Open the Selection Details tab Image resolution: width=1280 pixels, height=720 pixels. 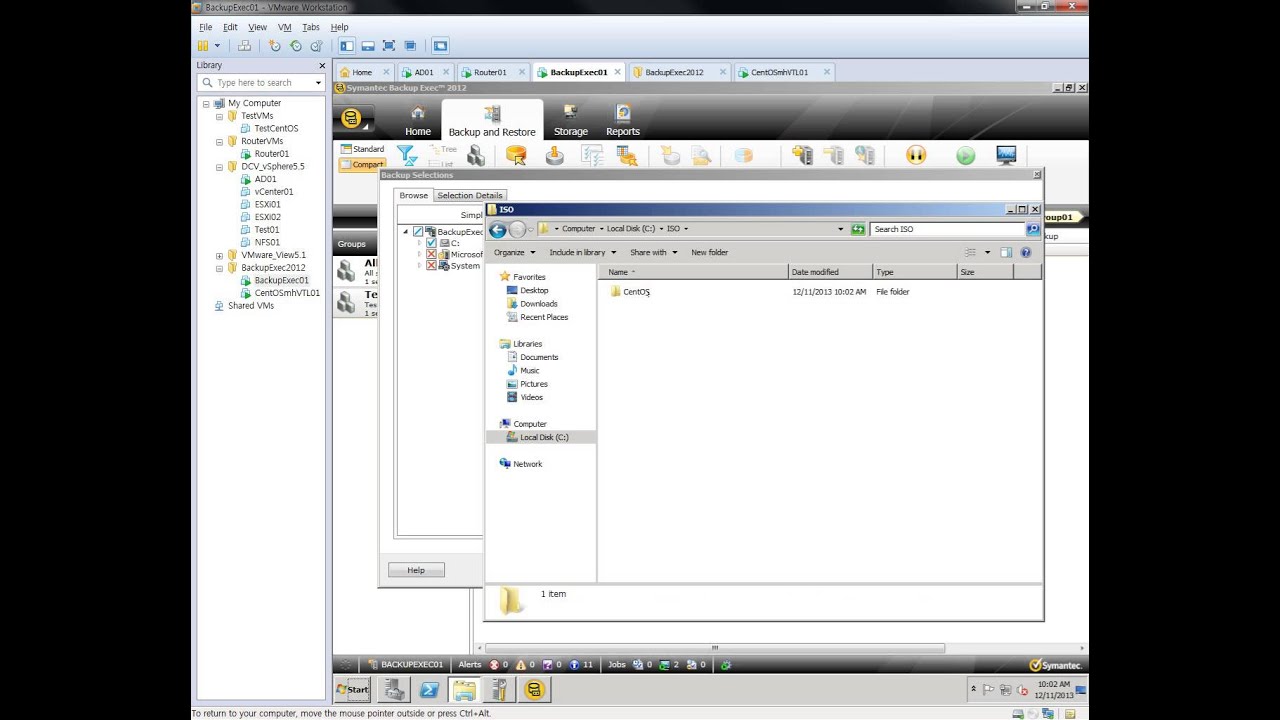tap(470, 195)
